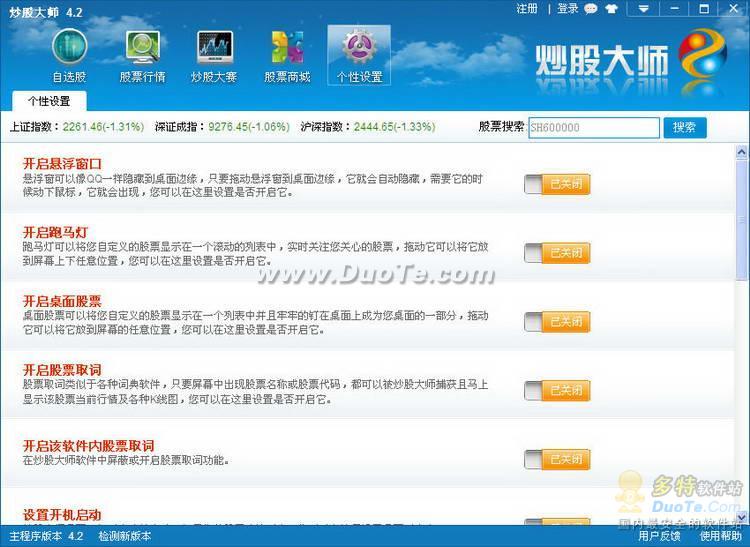750x547 pixels.
Task: Click the 开启桌面股票 heading
Action: 62,302
